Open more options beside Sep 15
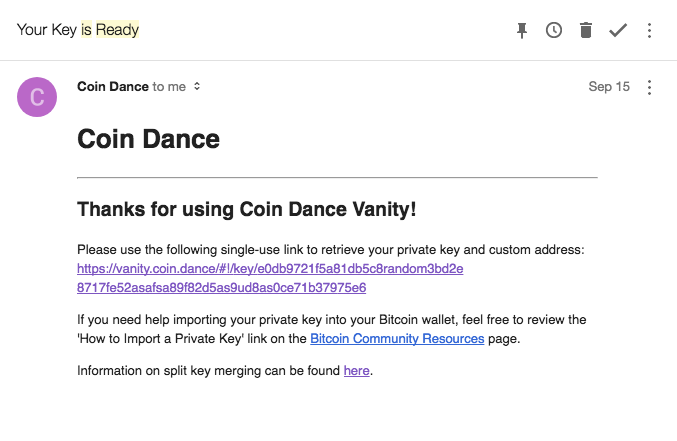The width and height of the screenshot is (677, 441). (649, 87)
